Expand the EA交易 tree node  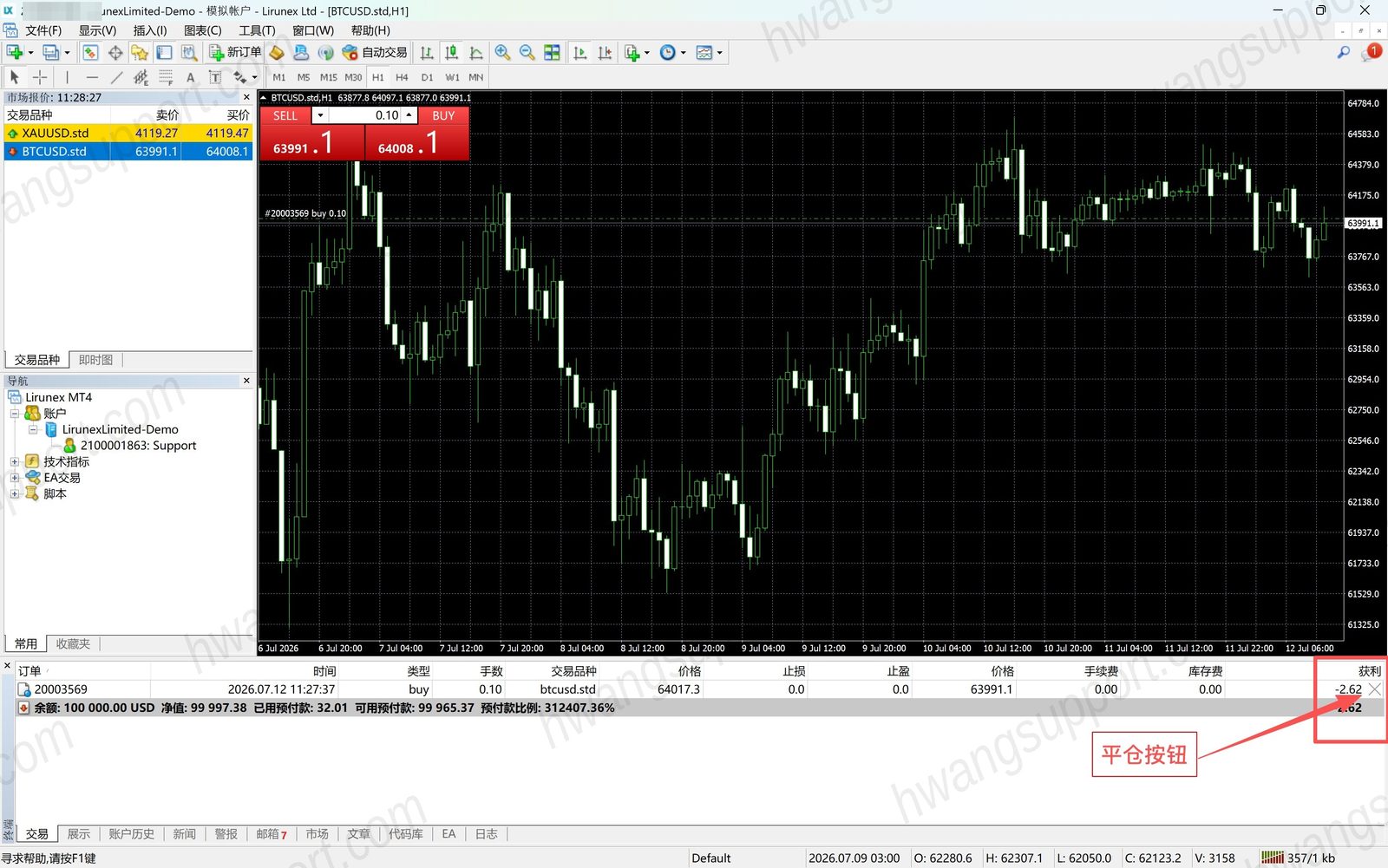[15, 478]
